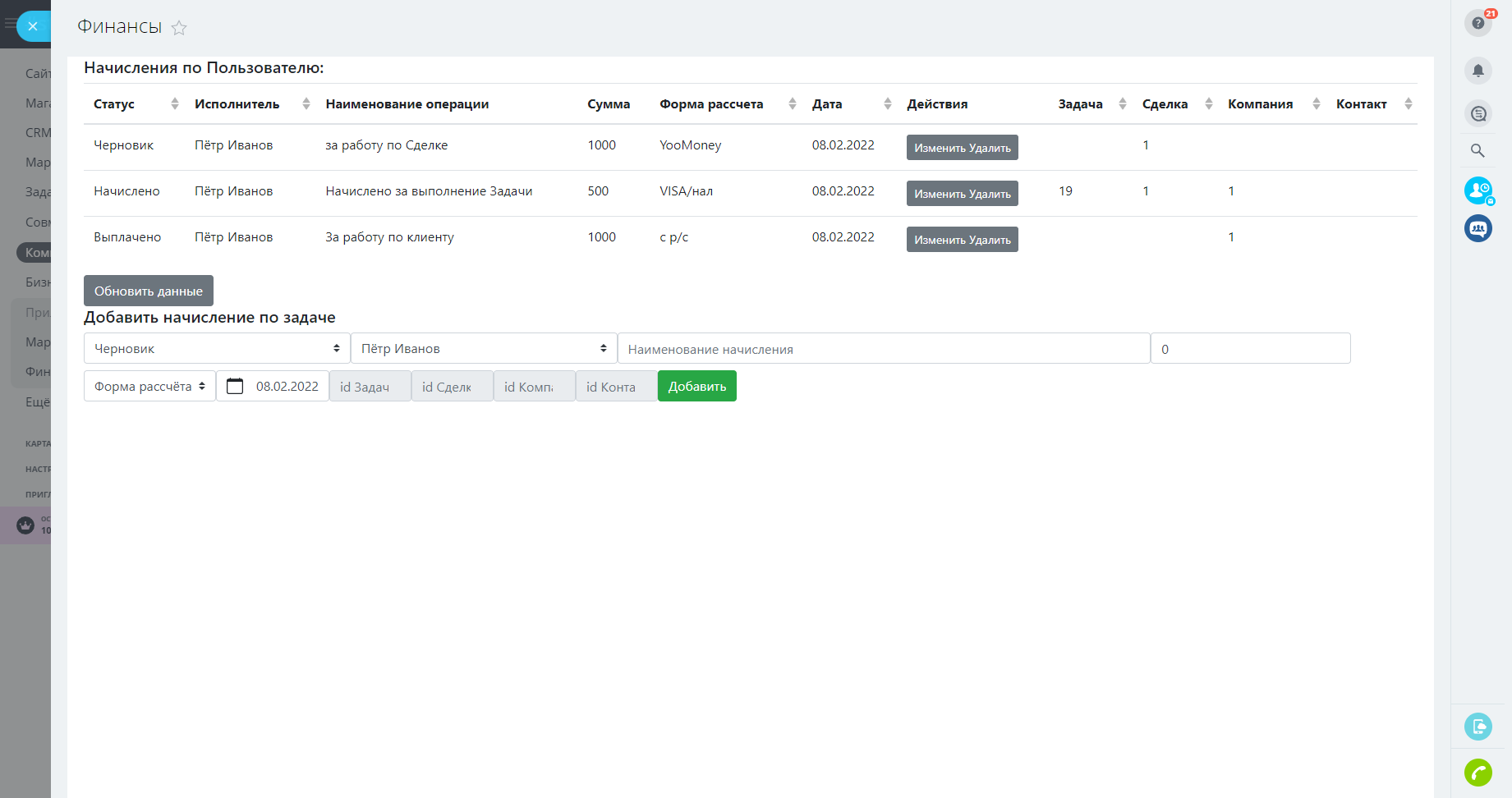Open the calendar date picker icon

(x=235, y=386)
